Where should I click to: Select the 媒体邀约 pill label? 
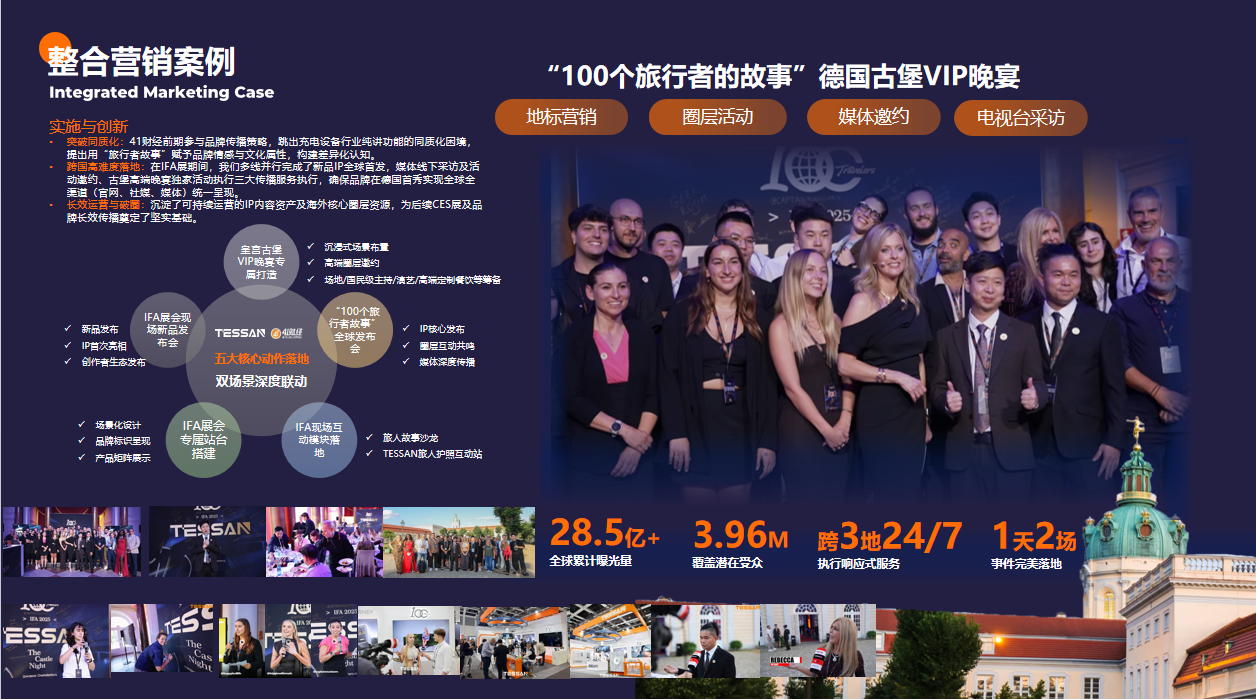pos(873,117)
